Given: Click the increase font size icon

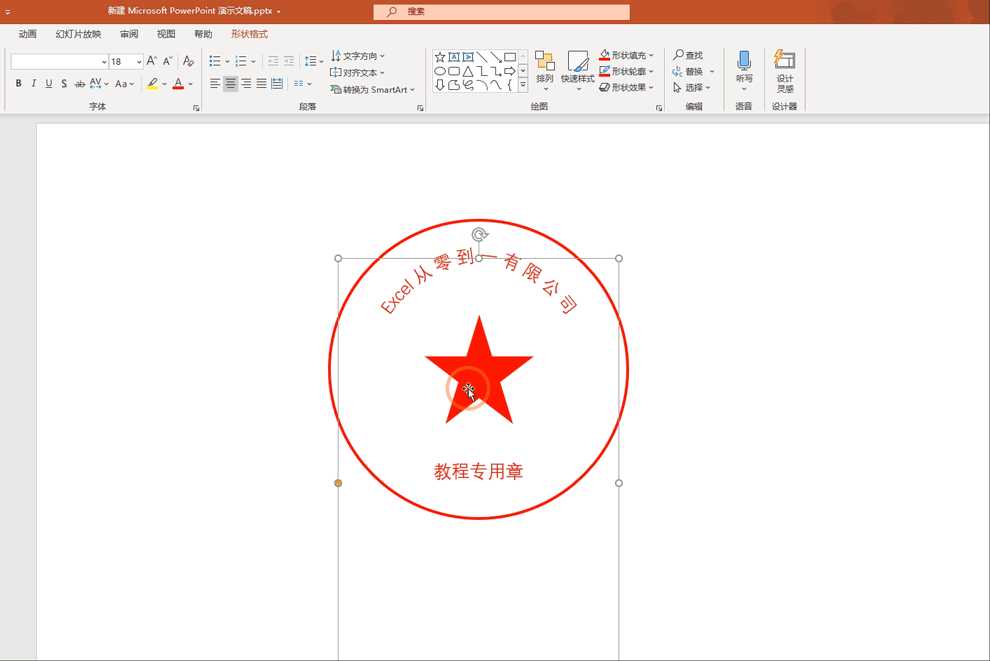Looking at the screenshot, I should [152, 62].
